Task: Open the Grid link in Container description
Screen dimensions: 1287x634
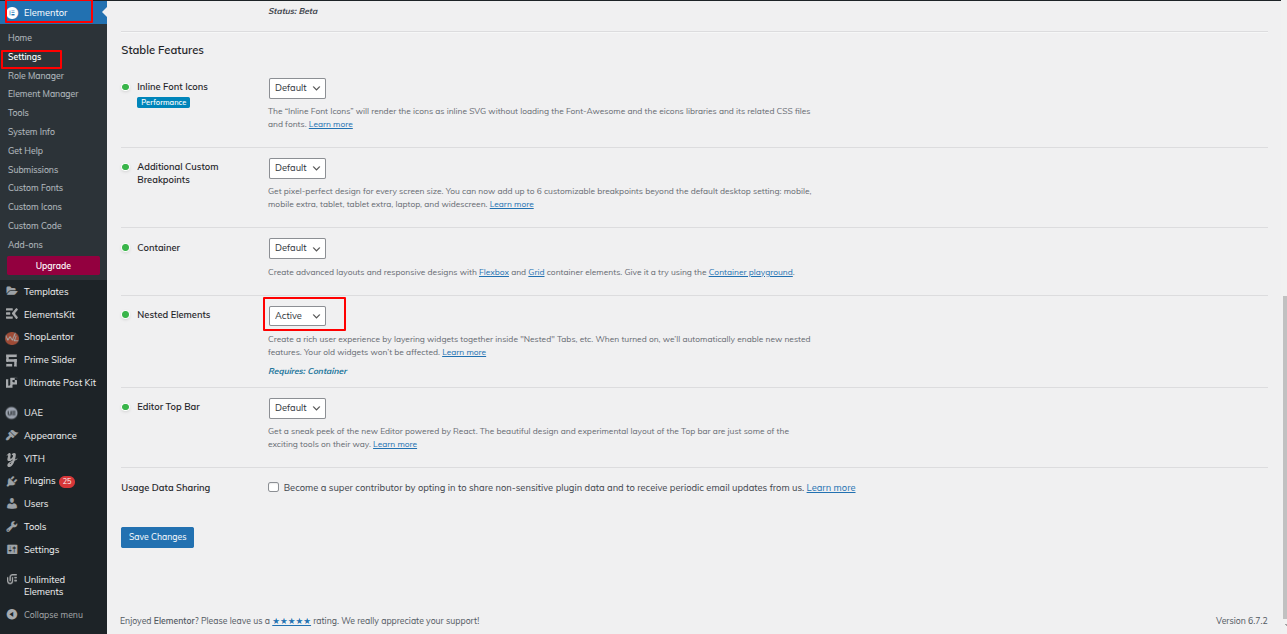Action: click(536, 272)
